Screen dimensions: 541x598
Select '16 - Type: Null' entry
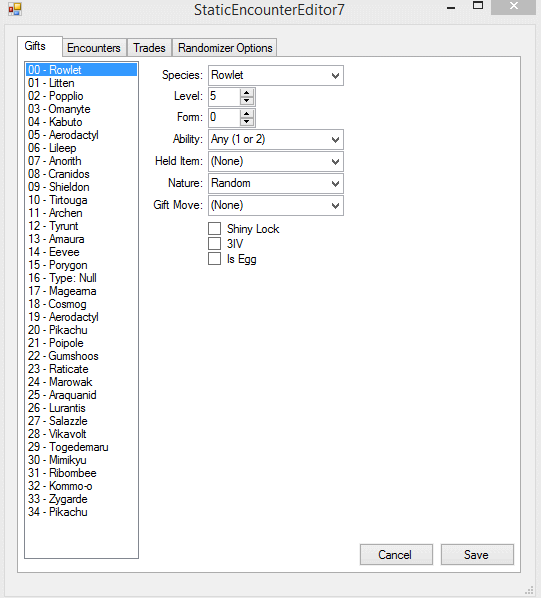(81, 278)
